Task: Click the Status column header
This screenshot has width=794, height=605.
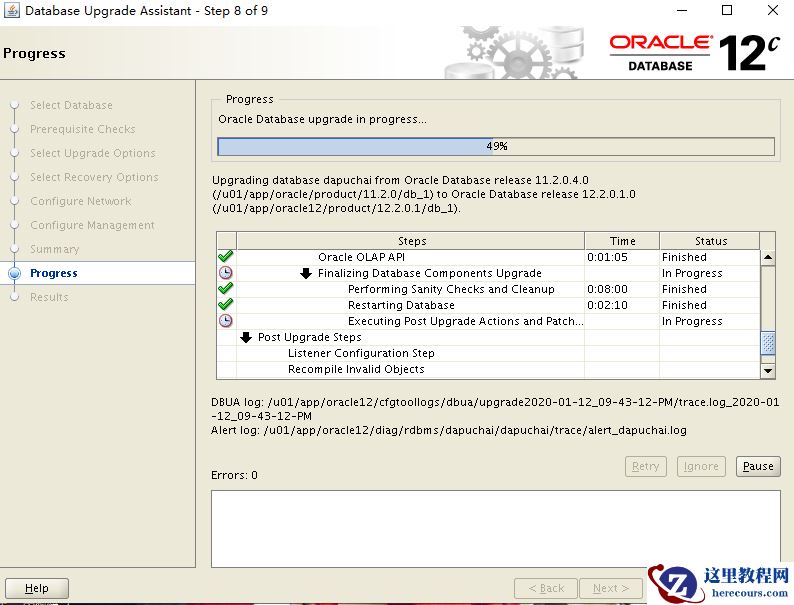Action: (710, 241)
